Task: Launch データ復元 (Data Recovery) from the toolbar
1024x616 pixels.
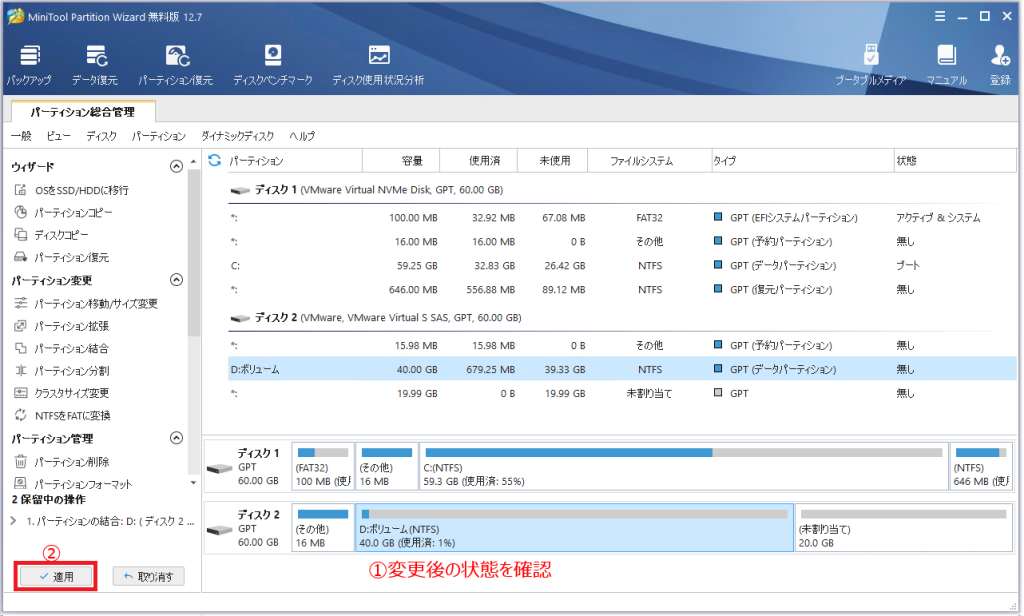Action: (x=95, y=65)
